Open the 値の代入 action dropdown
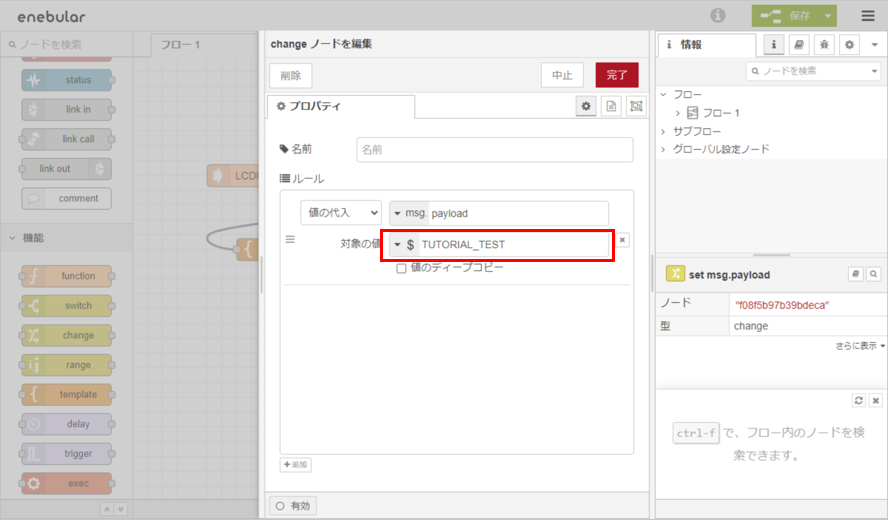Image resolution: width=888 pixels, height=520 pixels. pos(341,213)
